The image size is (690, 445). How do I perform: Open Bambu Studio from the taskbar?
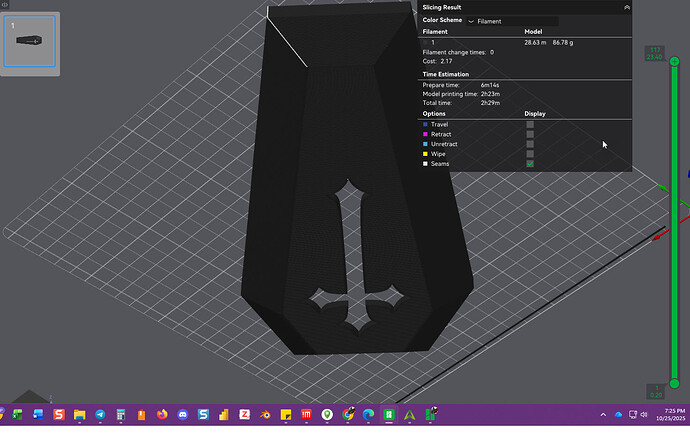tap(389, 415)
